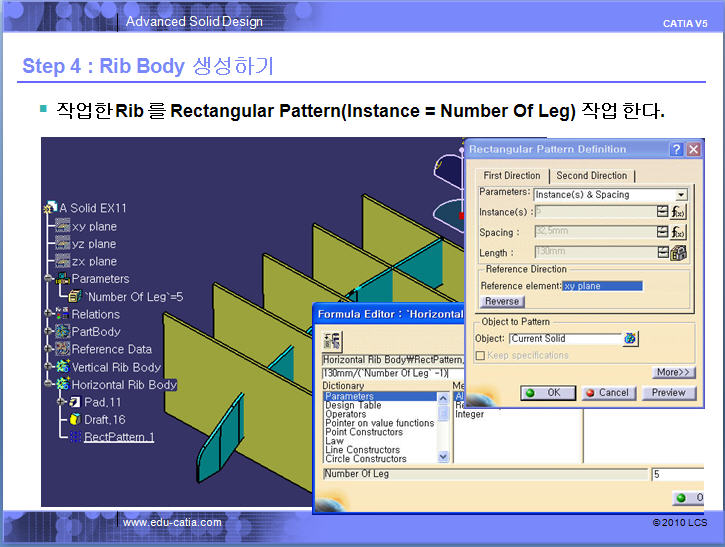Screen dimensions: 725x547
Task: Click the Rectangular Pattern help button
Action: [676, 149]
